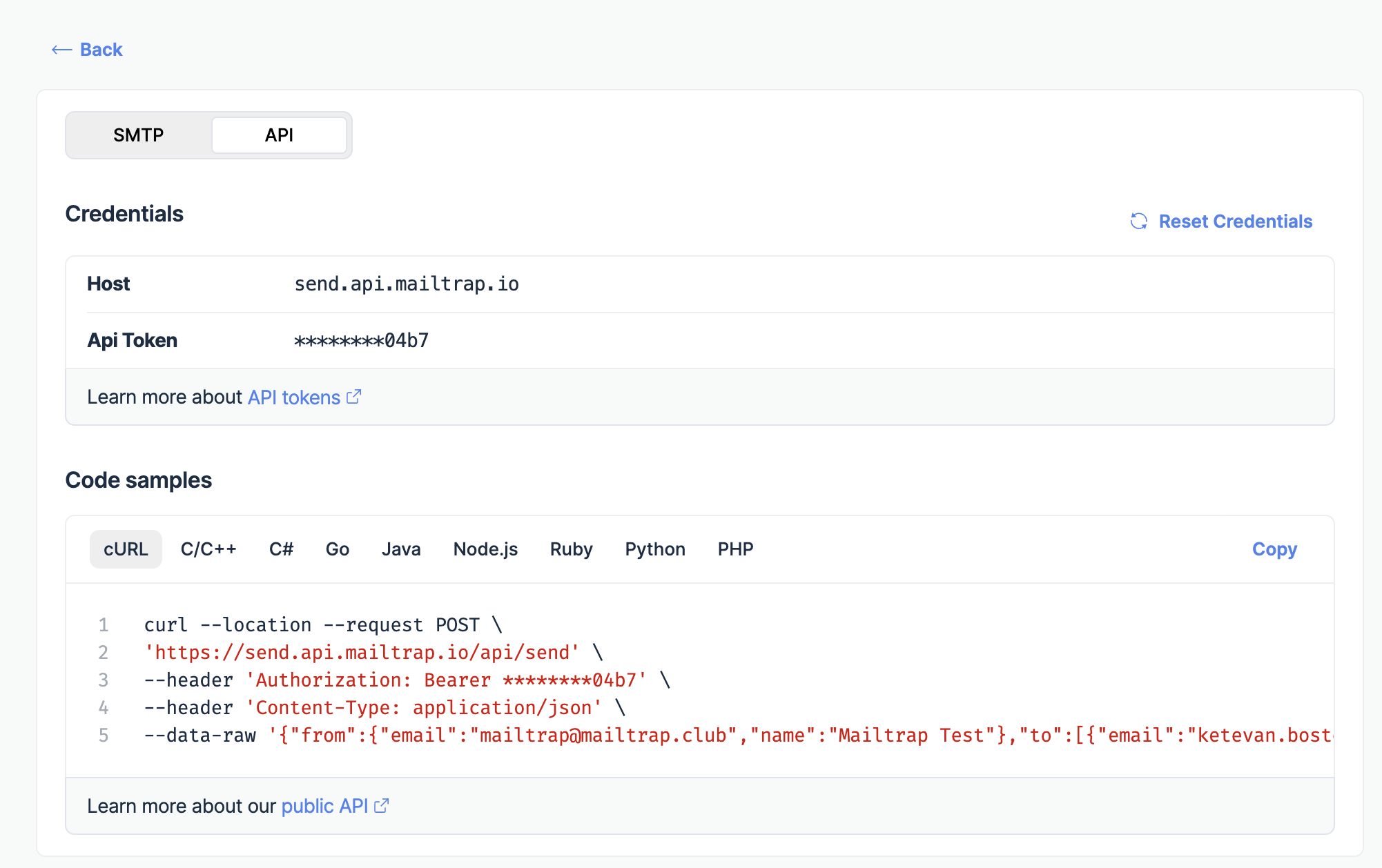Switch to the C/C++ code sample
This screenshot has width=1382, height=868.
(x=208, y=549)
